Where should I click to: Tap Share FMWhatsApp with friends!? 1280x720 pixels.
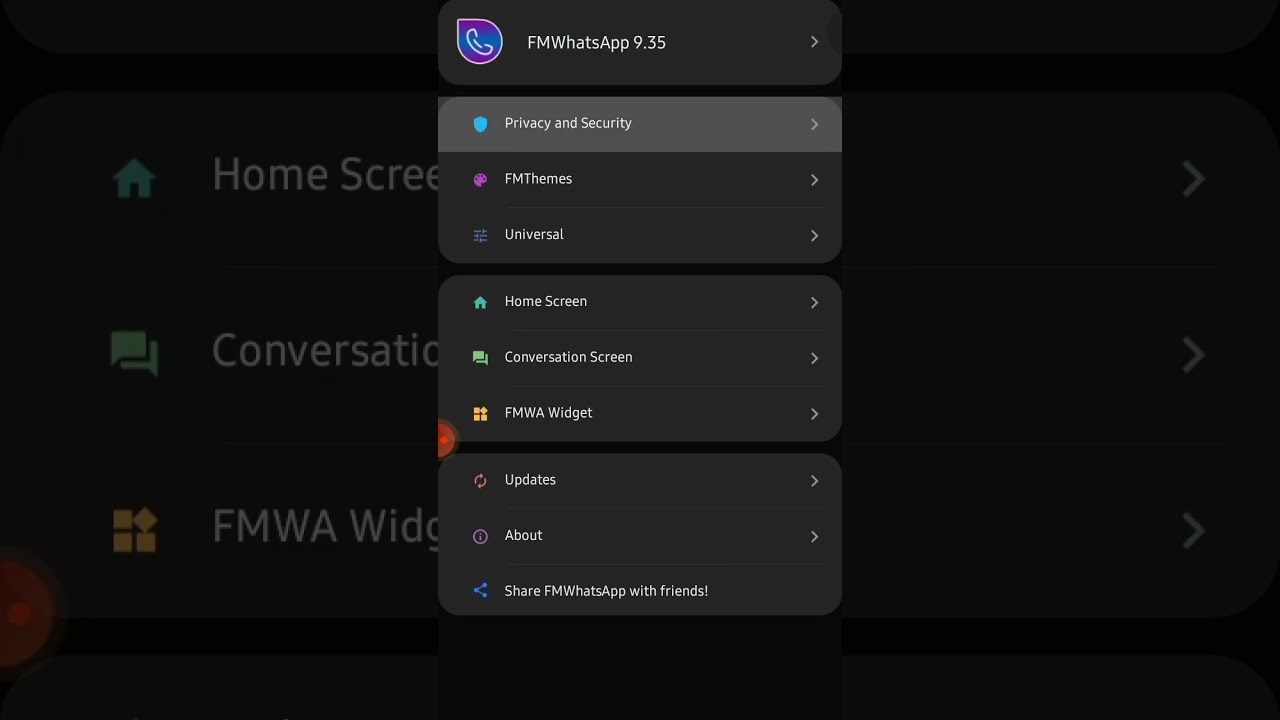(640, 591)
